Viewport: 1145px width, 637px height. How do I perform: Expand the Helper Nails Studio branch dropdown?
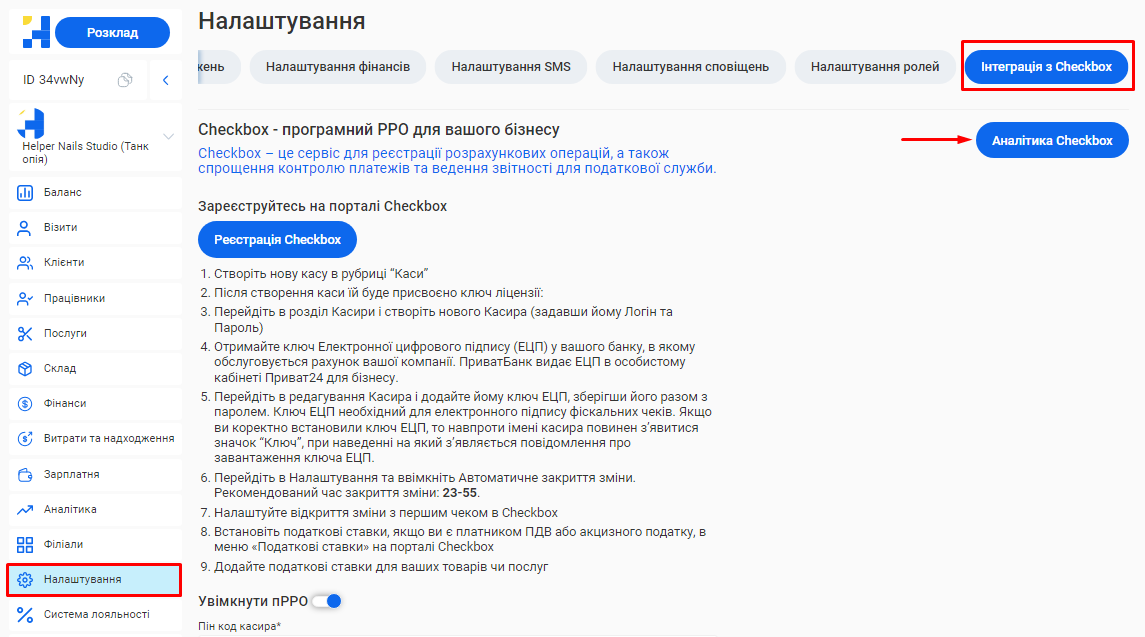pyautogui.click(x=168, y=136)
